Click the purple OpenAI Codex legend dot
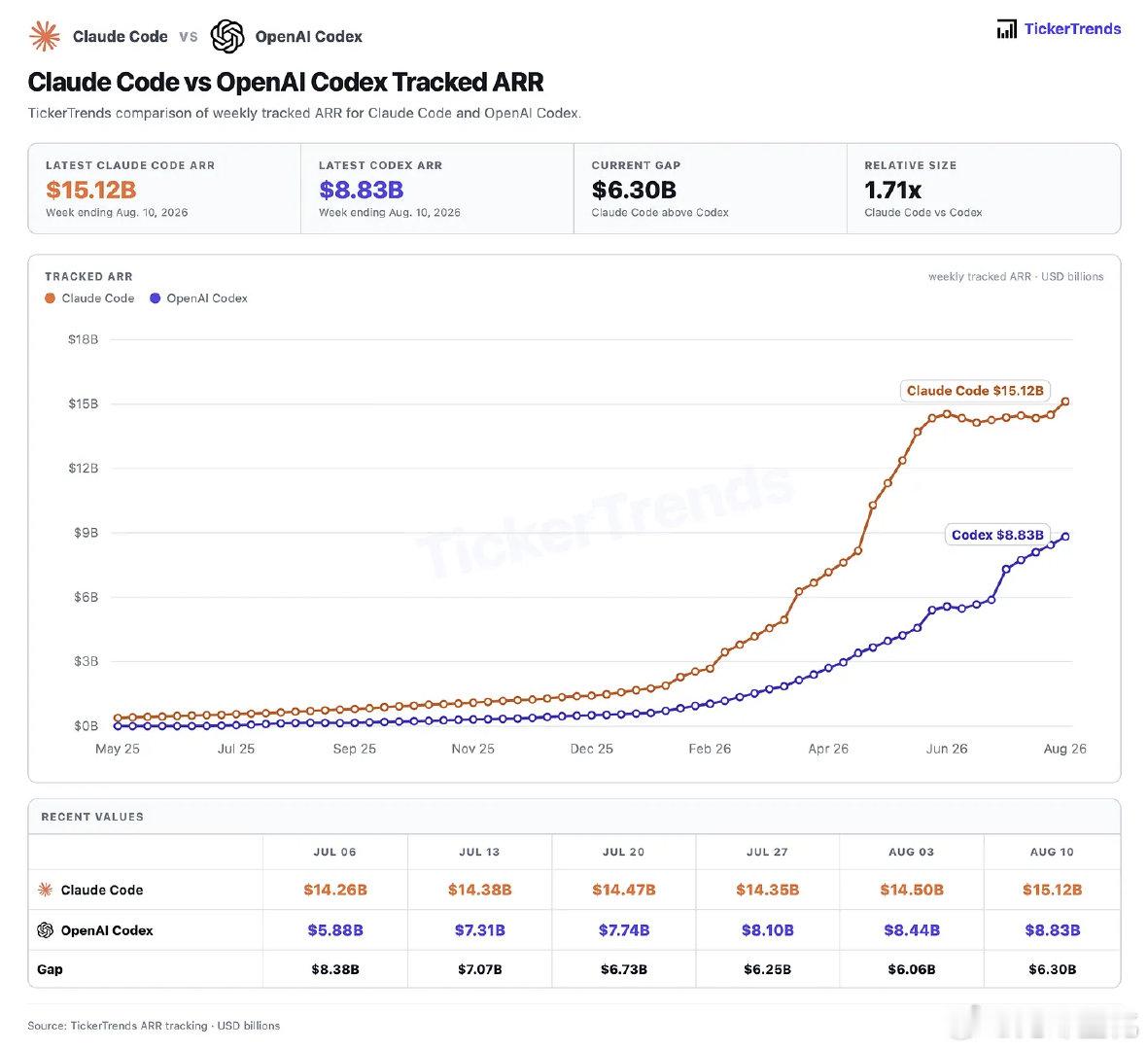 coord(155,298)
